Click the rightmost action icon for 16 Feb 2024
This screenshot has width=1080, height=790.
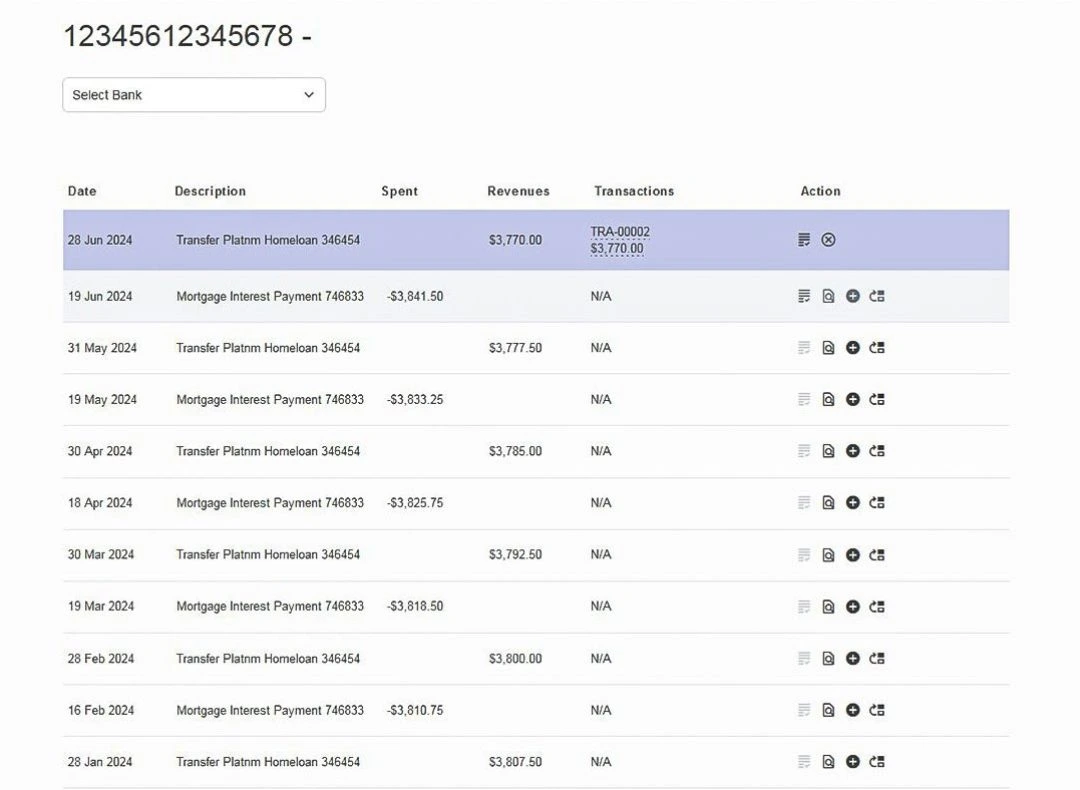(x=877, y=710)
